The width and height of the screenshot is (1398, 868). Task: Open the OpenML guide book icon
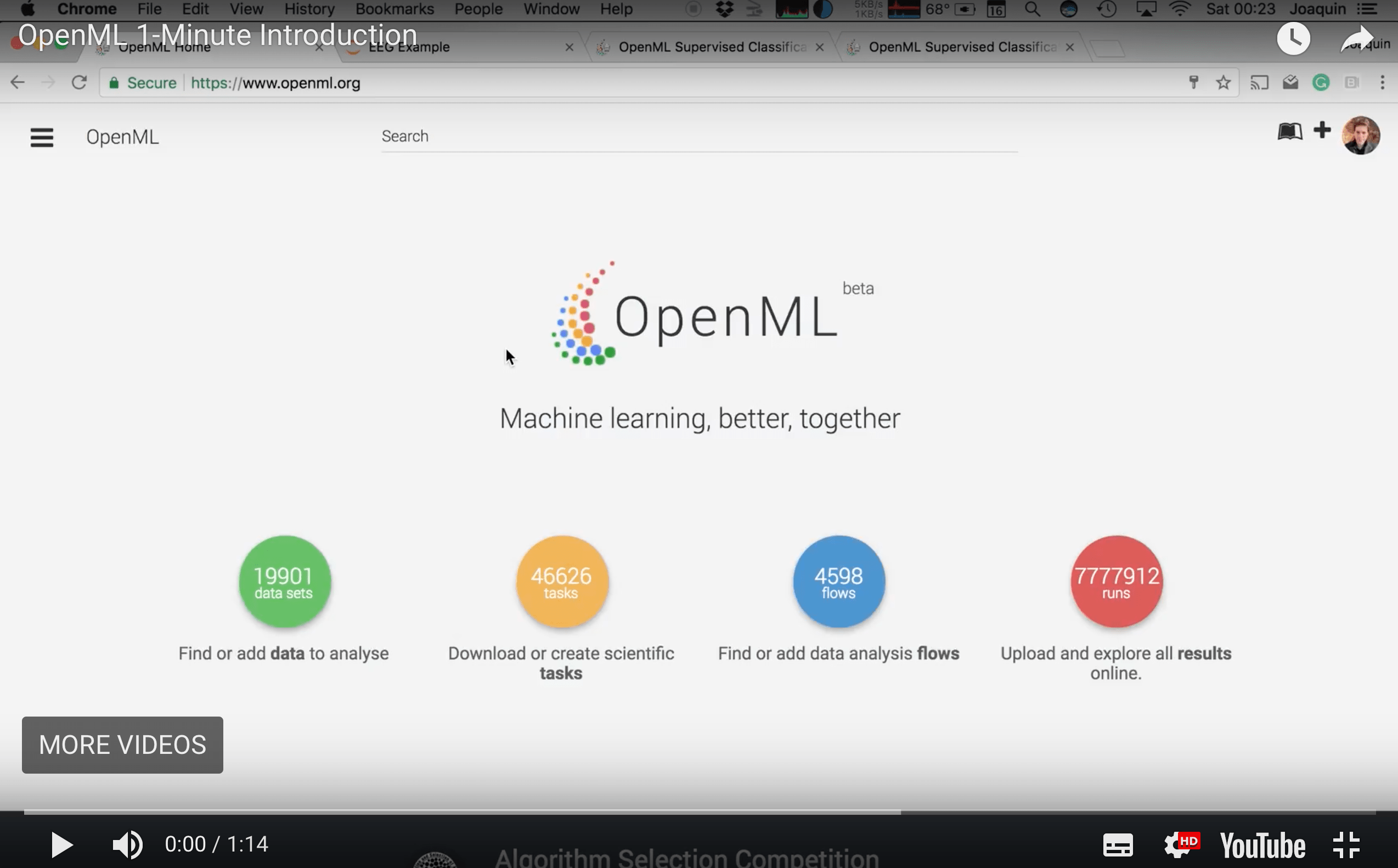pos(1289,132)
